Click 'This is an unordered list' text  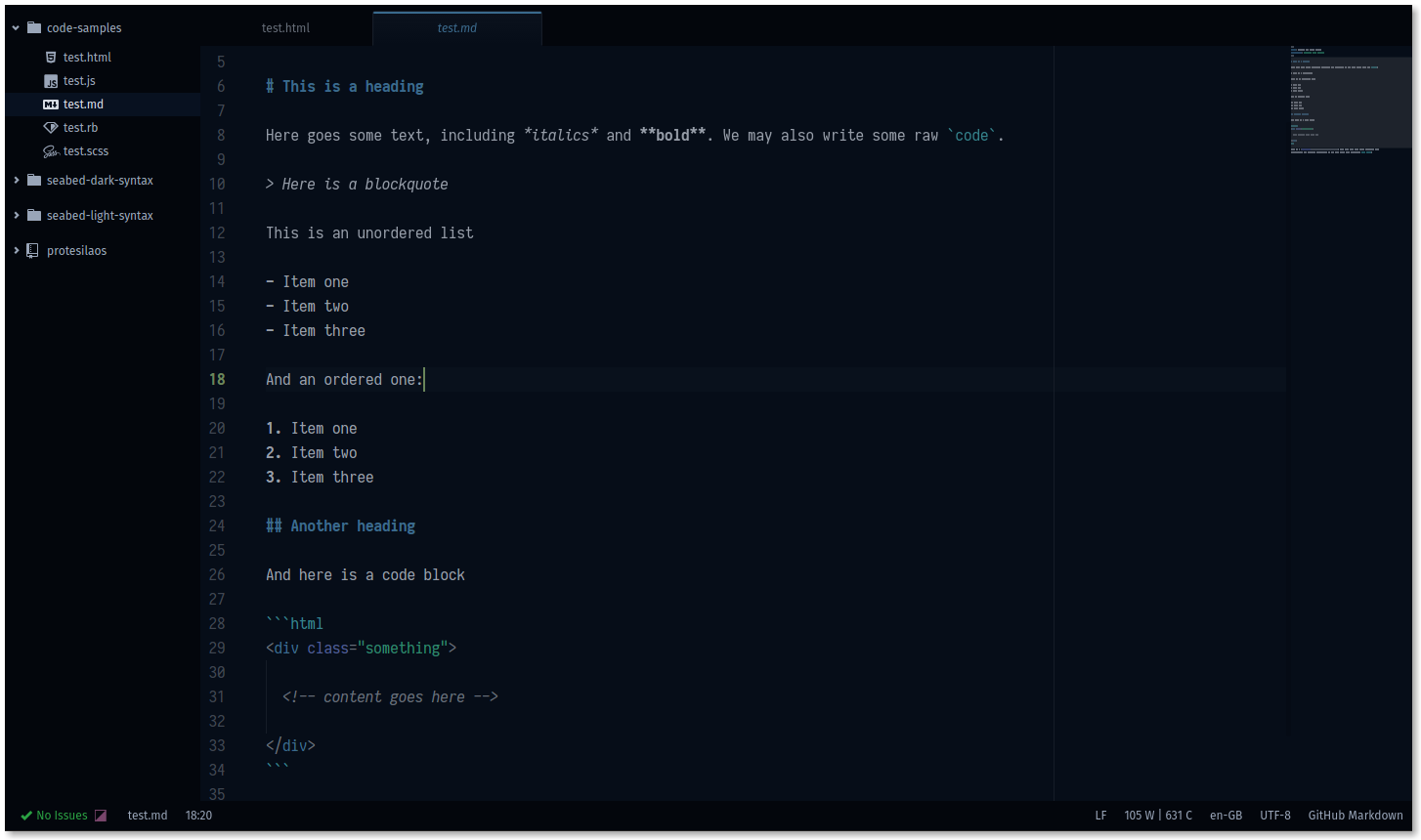[x=369, y=233]
